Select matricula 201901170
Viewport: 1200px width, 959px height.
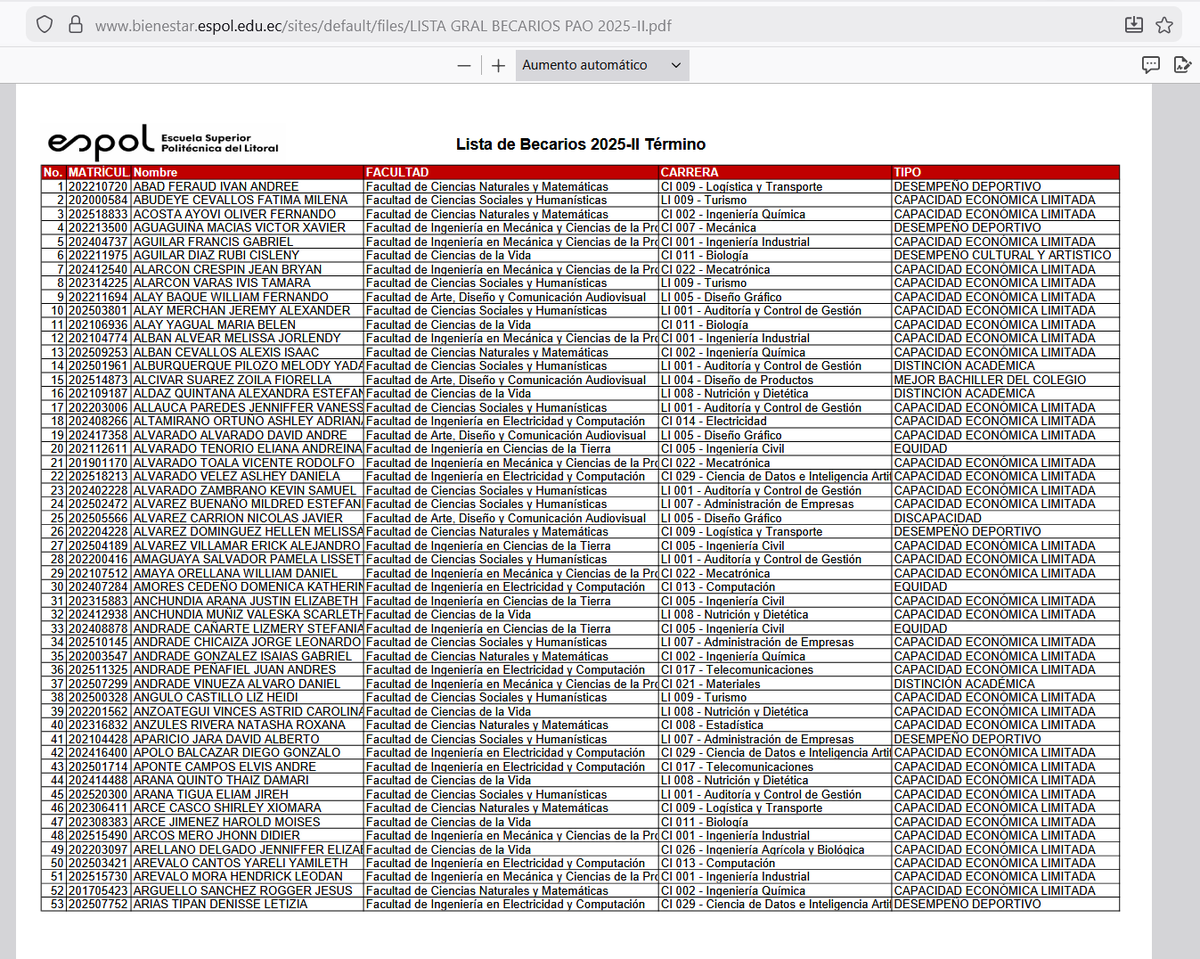point(98,463)
